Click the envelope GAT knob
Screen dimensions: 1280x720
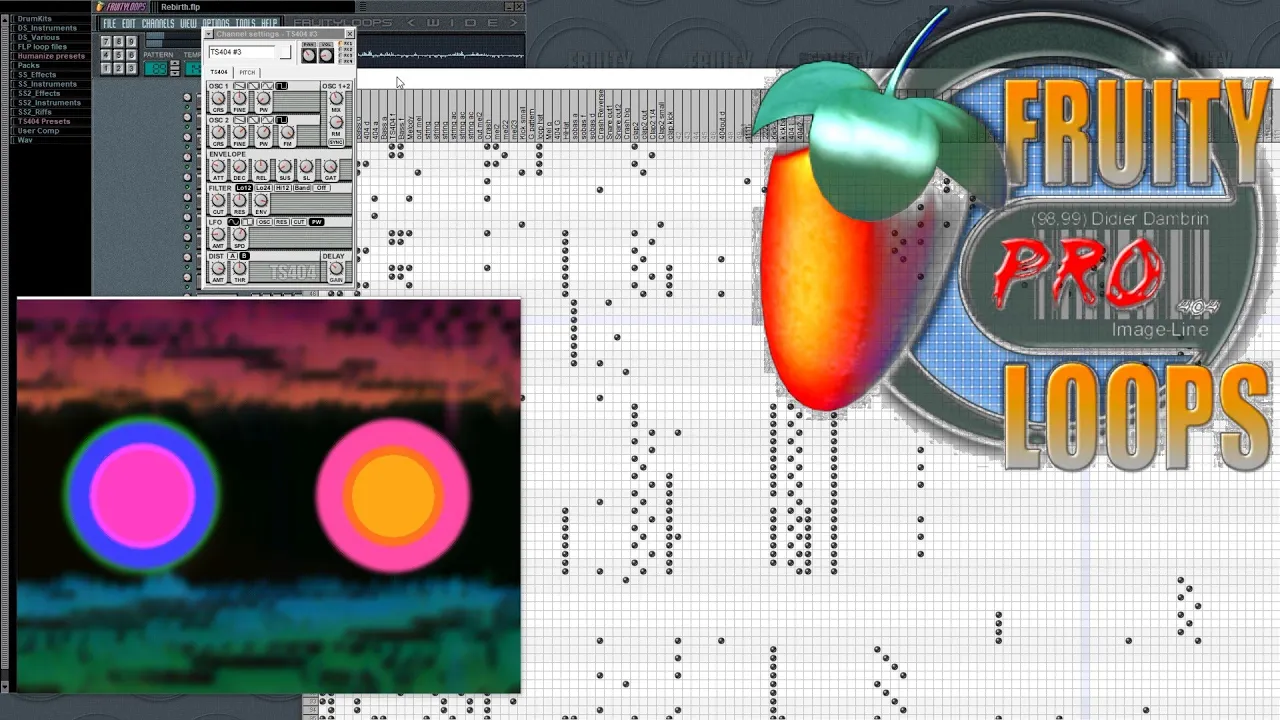pos(330,166)
